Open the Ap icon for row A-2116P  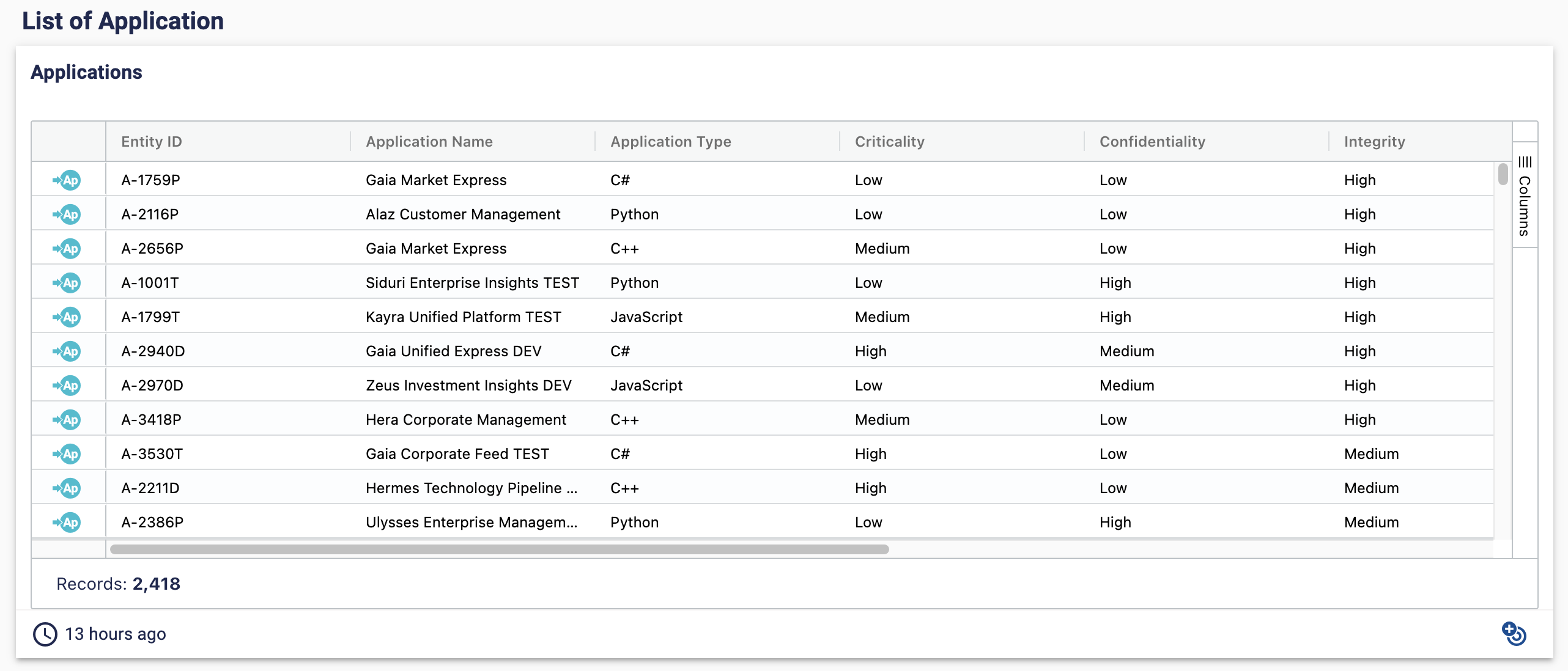67,215
